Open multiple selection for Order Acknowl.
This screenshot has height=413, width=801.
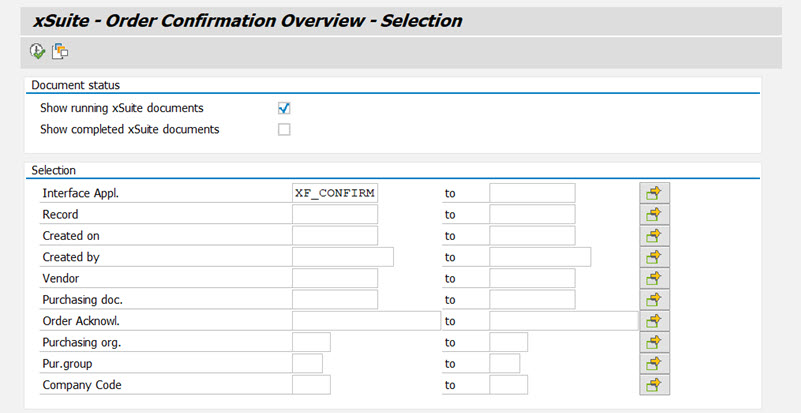coord(654,321)
